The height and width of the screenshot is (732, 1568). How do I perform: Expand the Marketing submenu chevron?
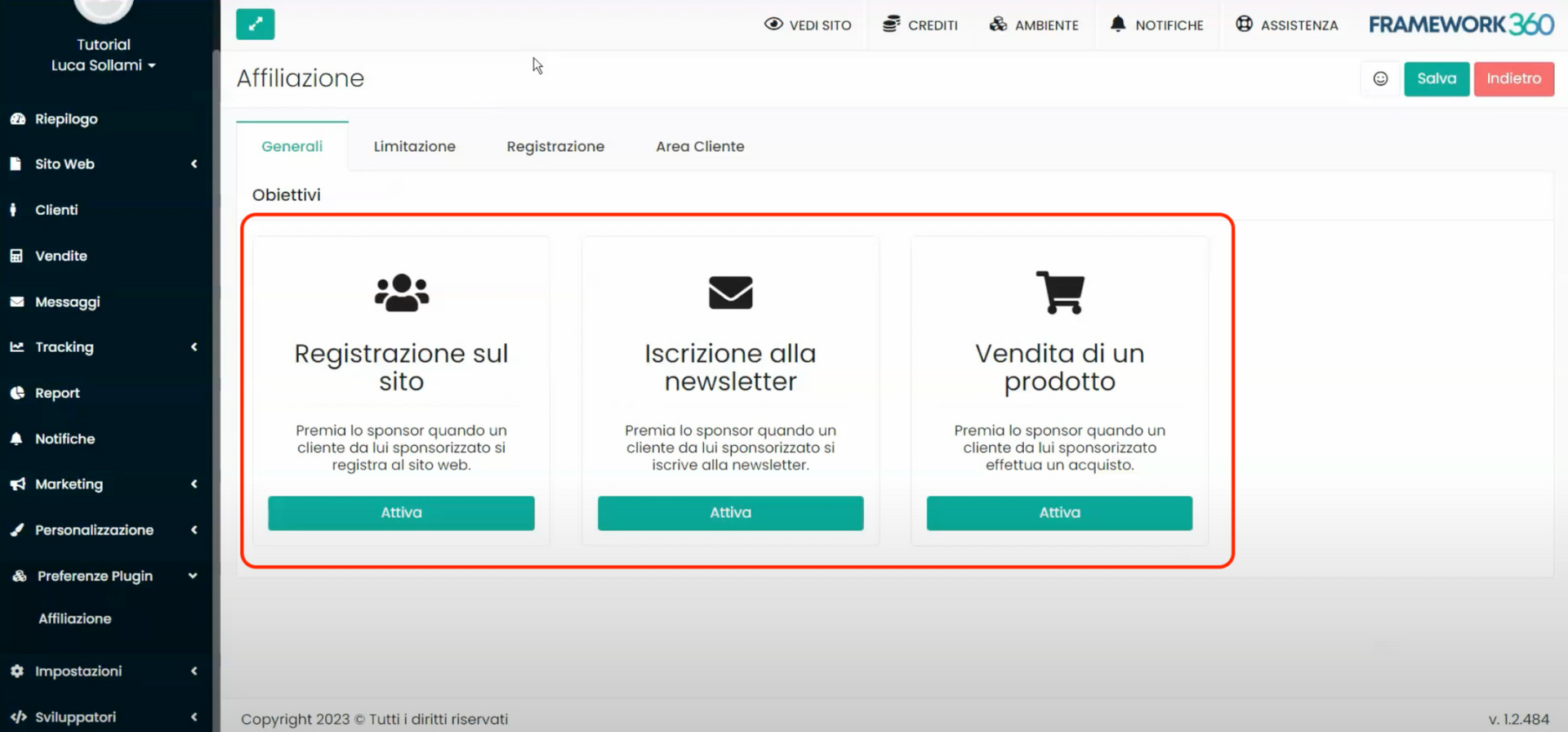coord(194,484)
